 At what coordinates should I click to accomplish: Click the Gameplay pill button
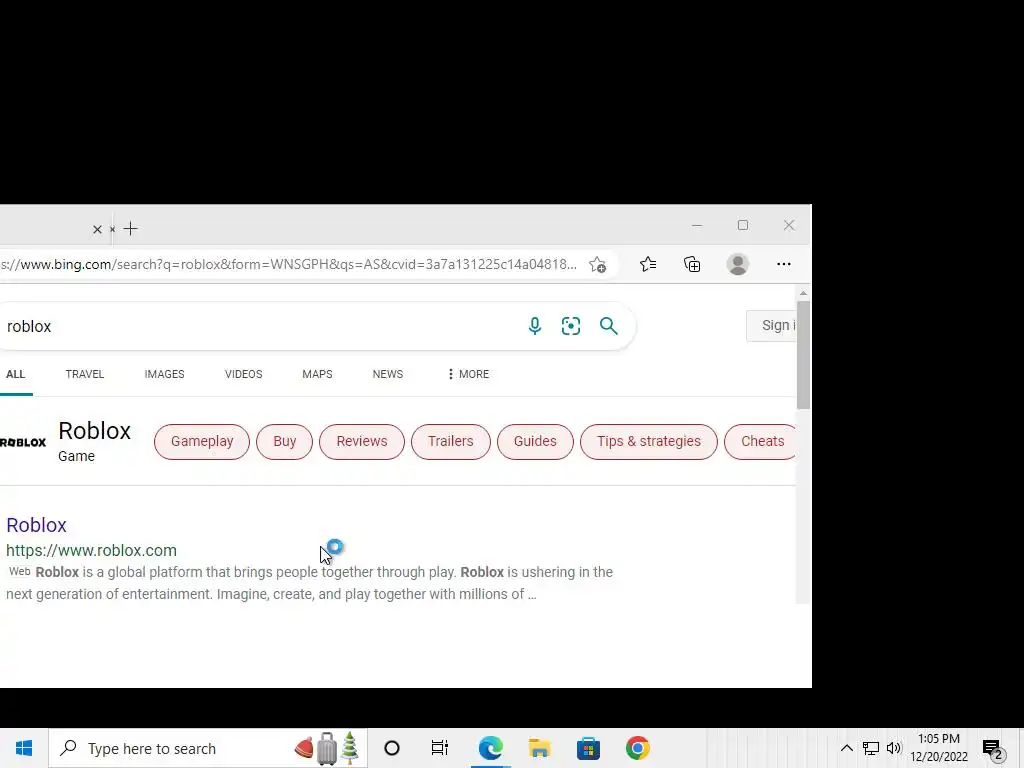point(202,441)
